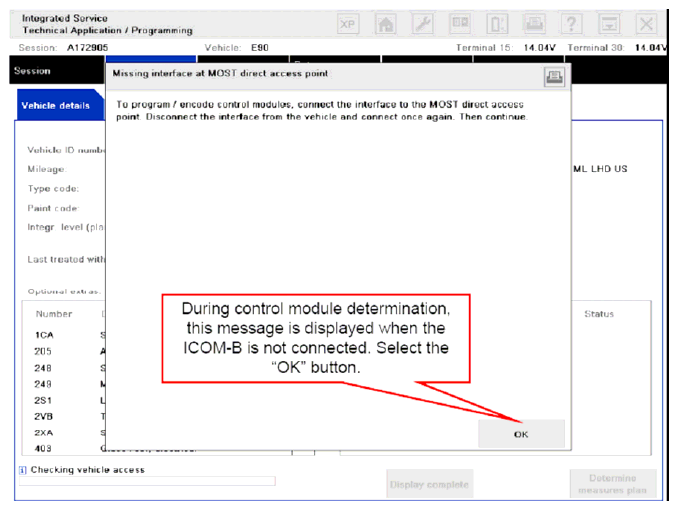678x510 pixels.
Task: Select optional extra row 1CA
Action: click(44, 335)
